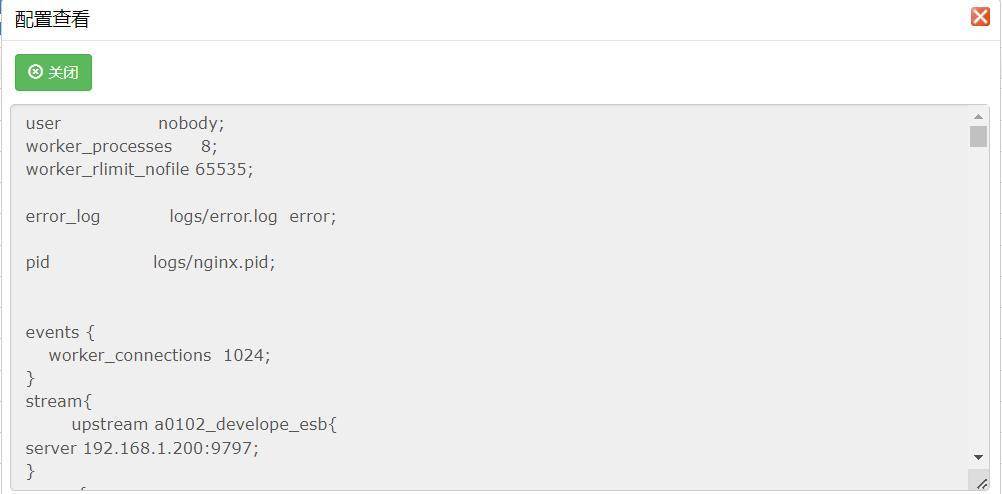Screen dimensions: 1002x494
Task: Click the config textarea scrollbar thumb
Action: (x=978, y=136)
